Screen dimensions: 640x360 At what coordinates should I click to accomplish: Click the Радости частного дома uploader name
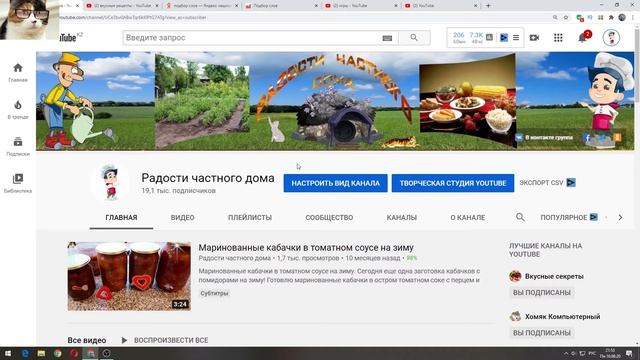click(x=234, y=258)
